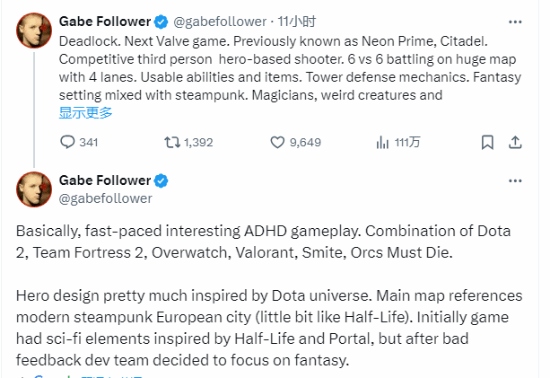Expand the tweet with 显示更多 link
Viewport: 550px width, 378px height.
pyautogui.click(x=86, y=113)
